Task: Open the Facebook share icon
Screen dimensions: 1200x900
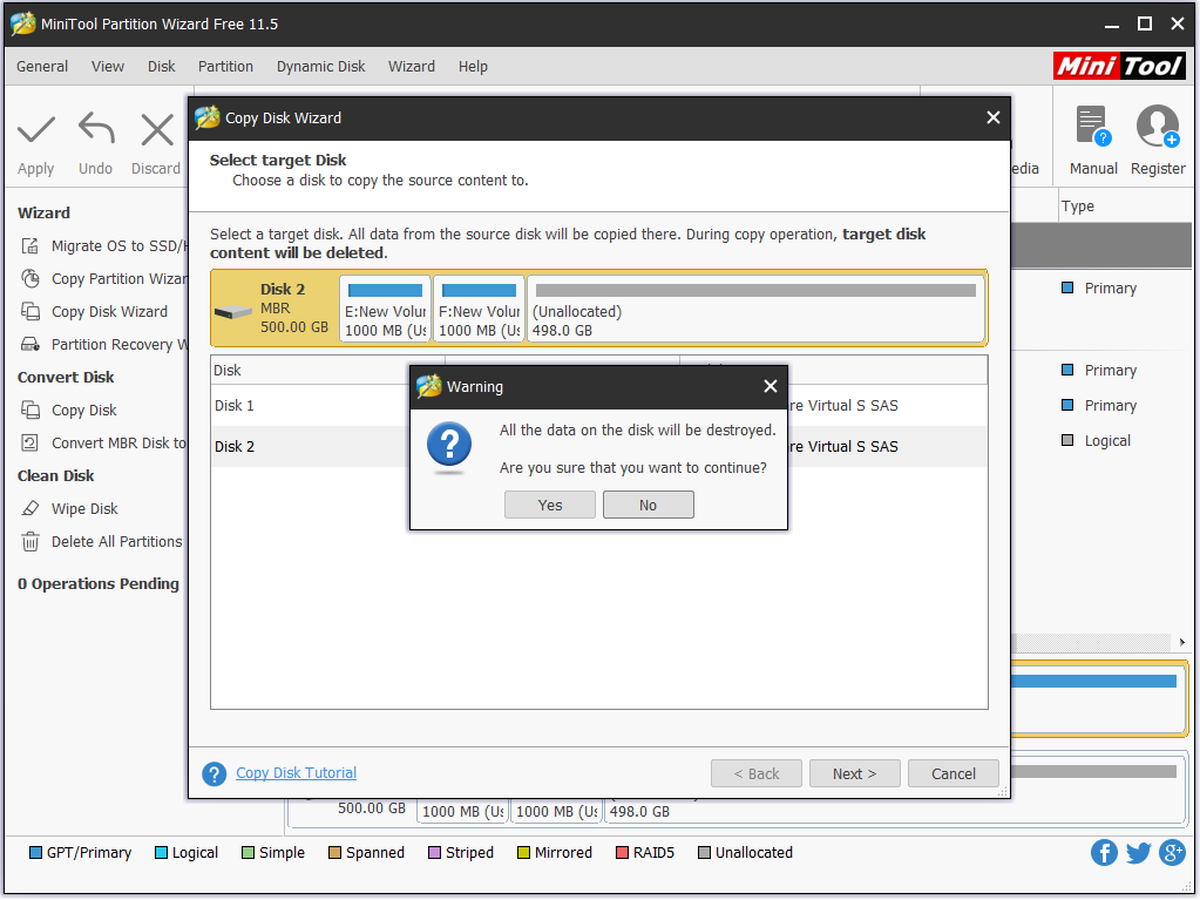Action: (x=1104, y=853)
